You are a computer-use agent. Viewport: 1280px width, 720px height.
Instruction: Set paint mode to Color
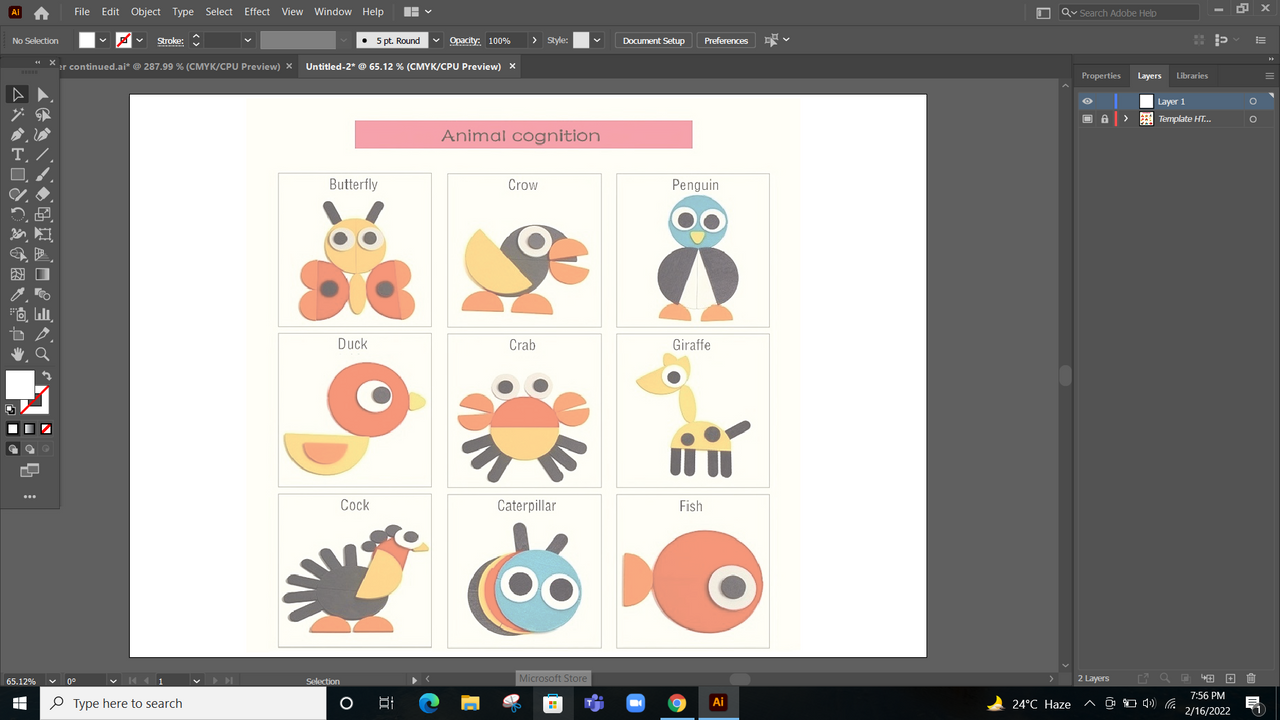coord(13,429)
